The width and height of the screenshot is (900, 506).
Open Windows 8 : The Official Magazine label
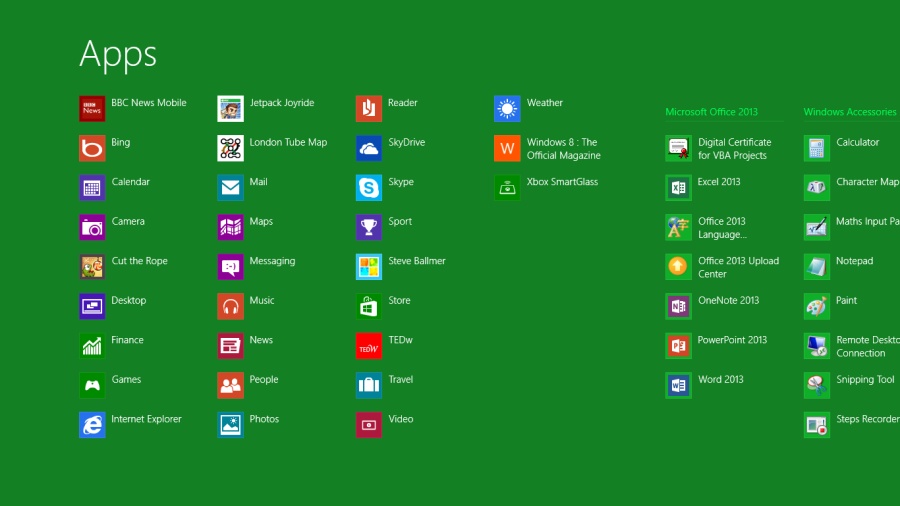click(x=564, y=149)
